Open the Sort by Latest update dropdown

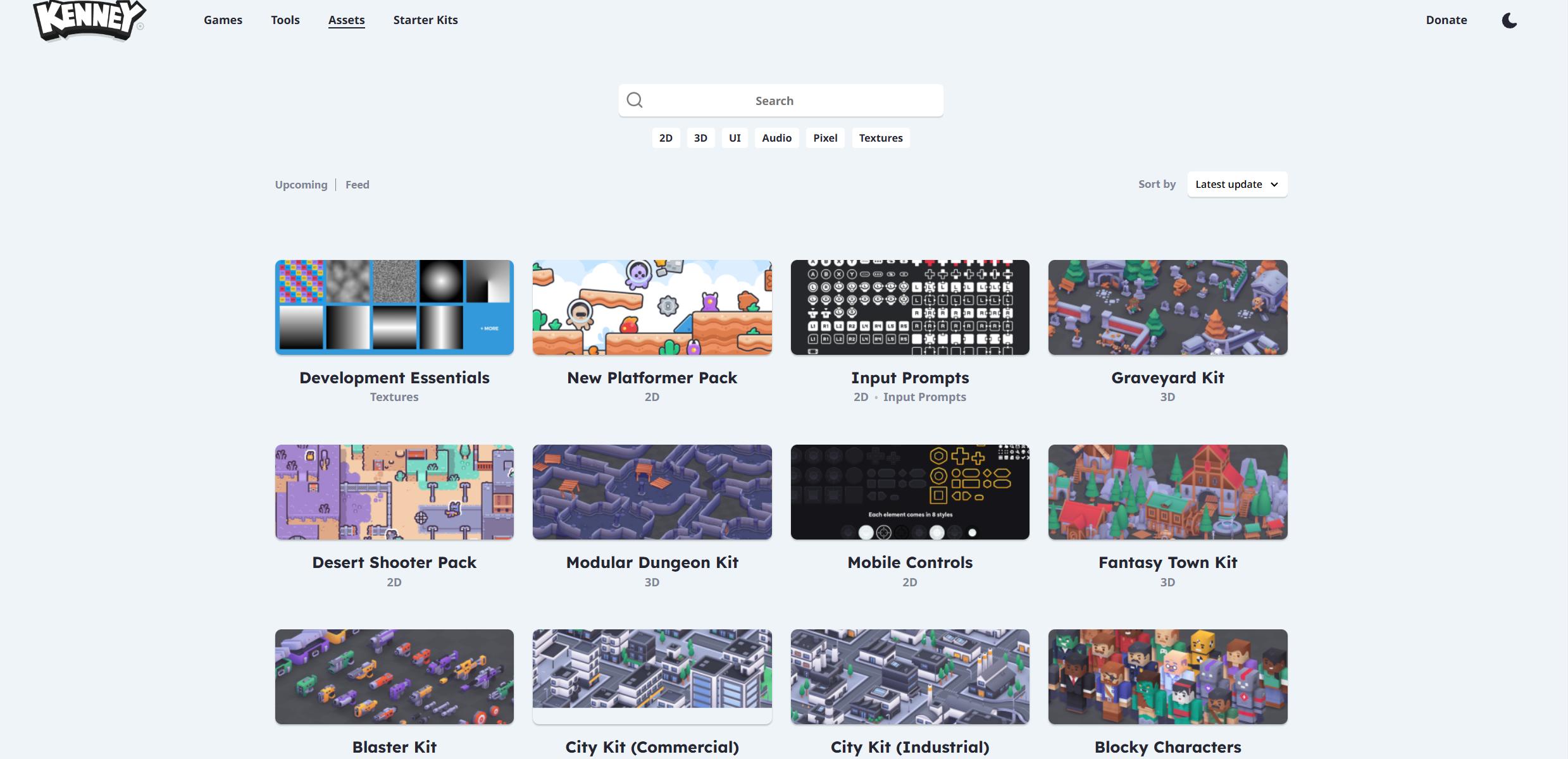coord(1236,184)
